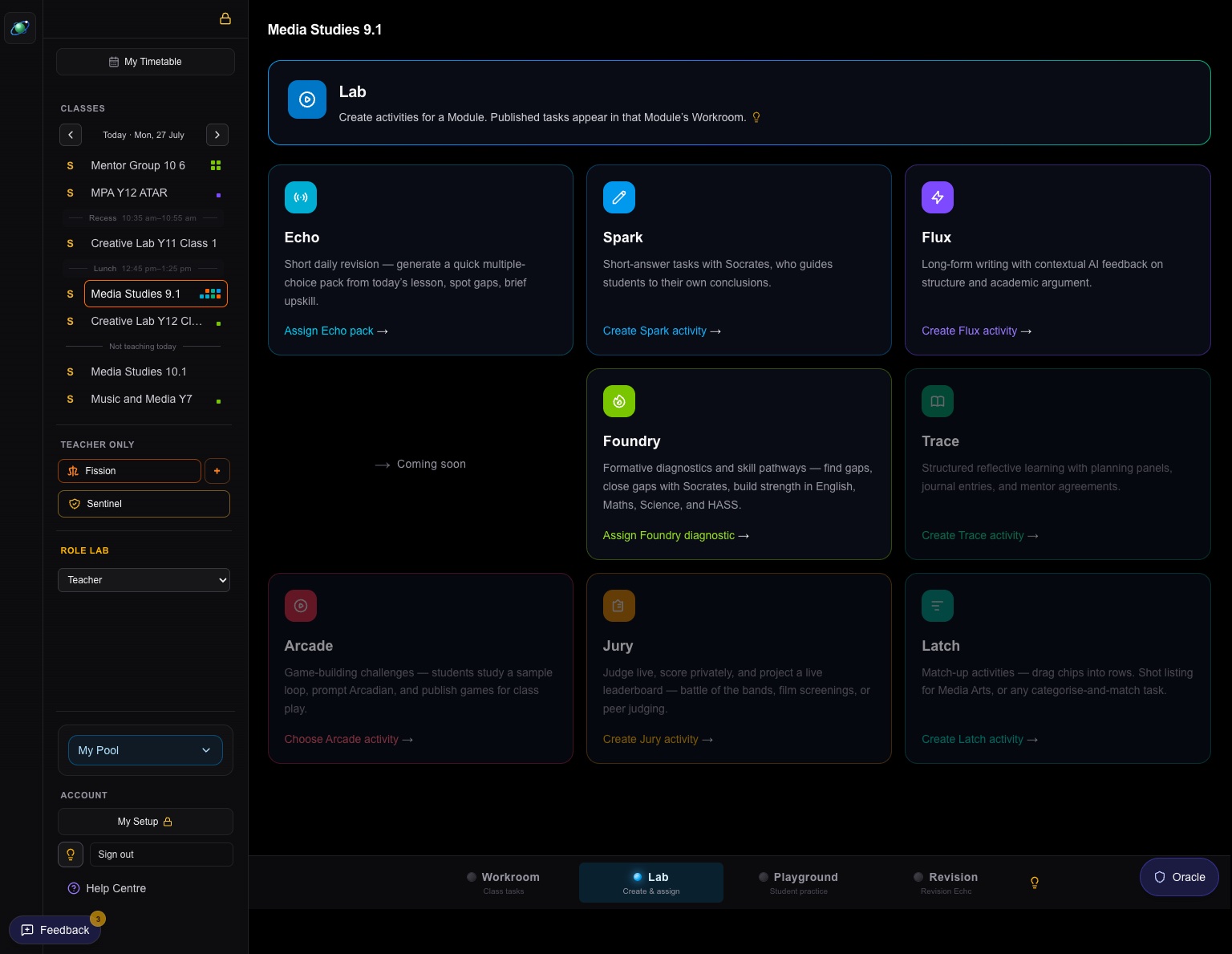Click the plus button next to Fission
1232x954 pixels.
[217, 471]
